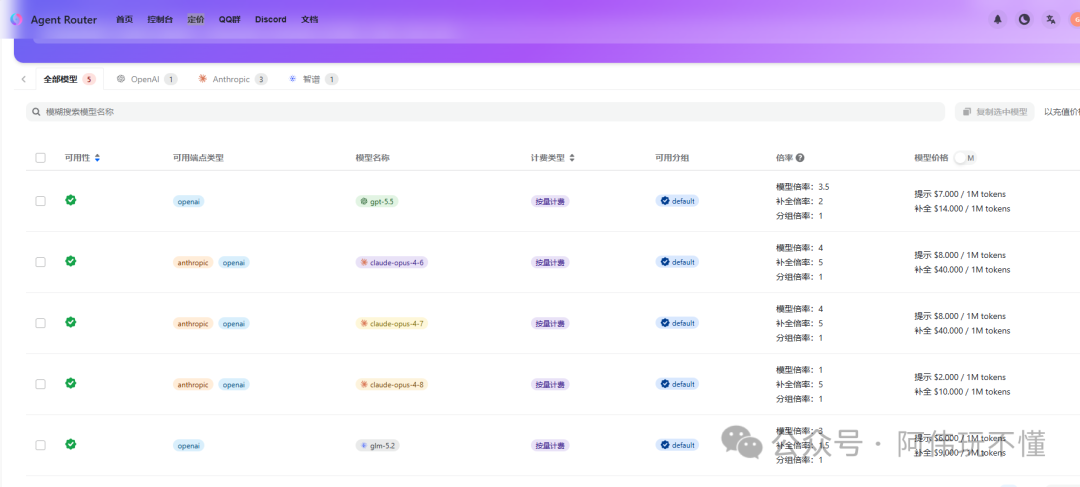Sort by 计费类型 column arrow
This screenshot has width=1080, height=487.
[572, 158]
